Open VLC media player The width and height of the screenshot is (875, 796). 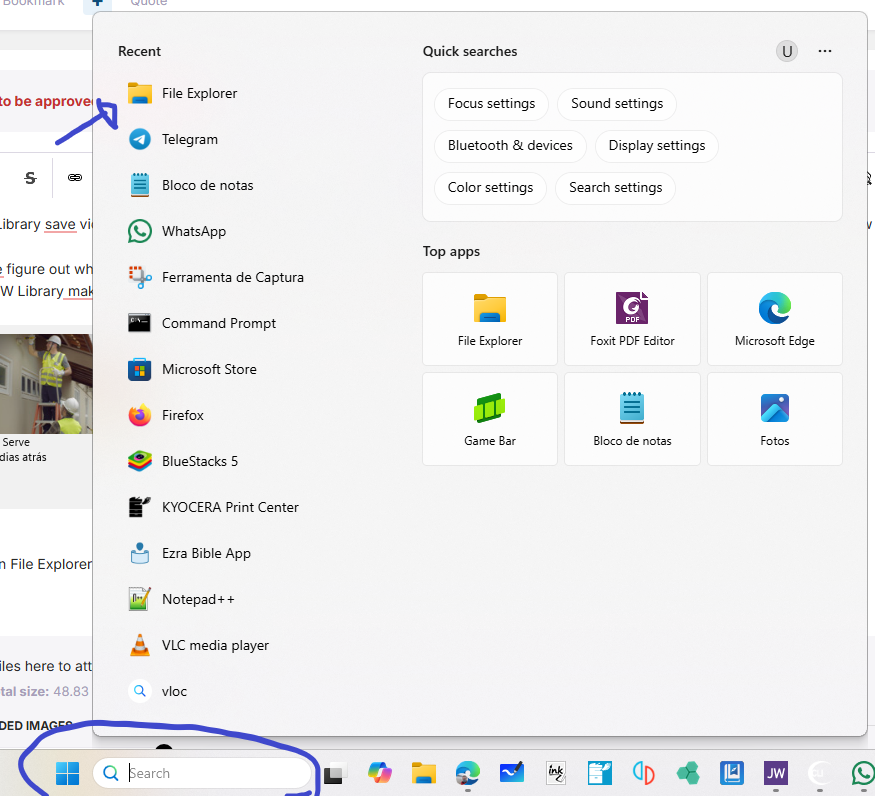(x=215, y=645)
